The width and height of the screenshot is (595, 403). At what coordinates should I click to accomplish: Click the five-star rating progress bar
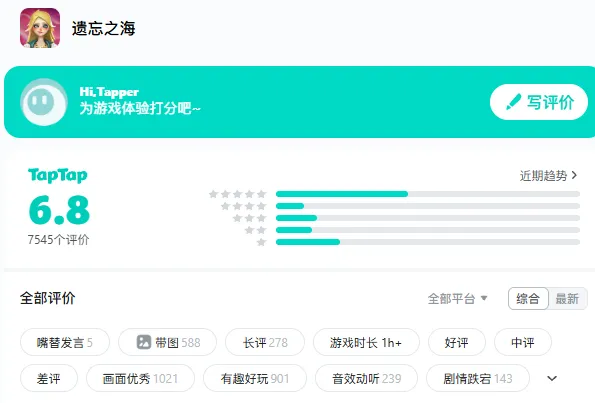click(428, 194)
